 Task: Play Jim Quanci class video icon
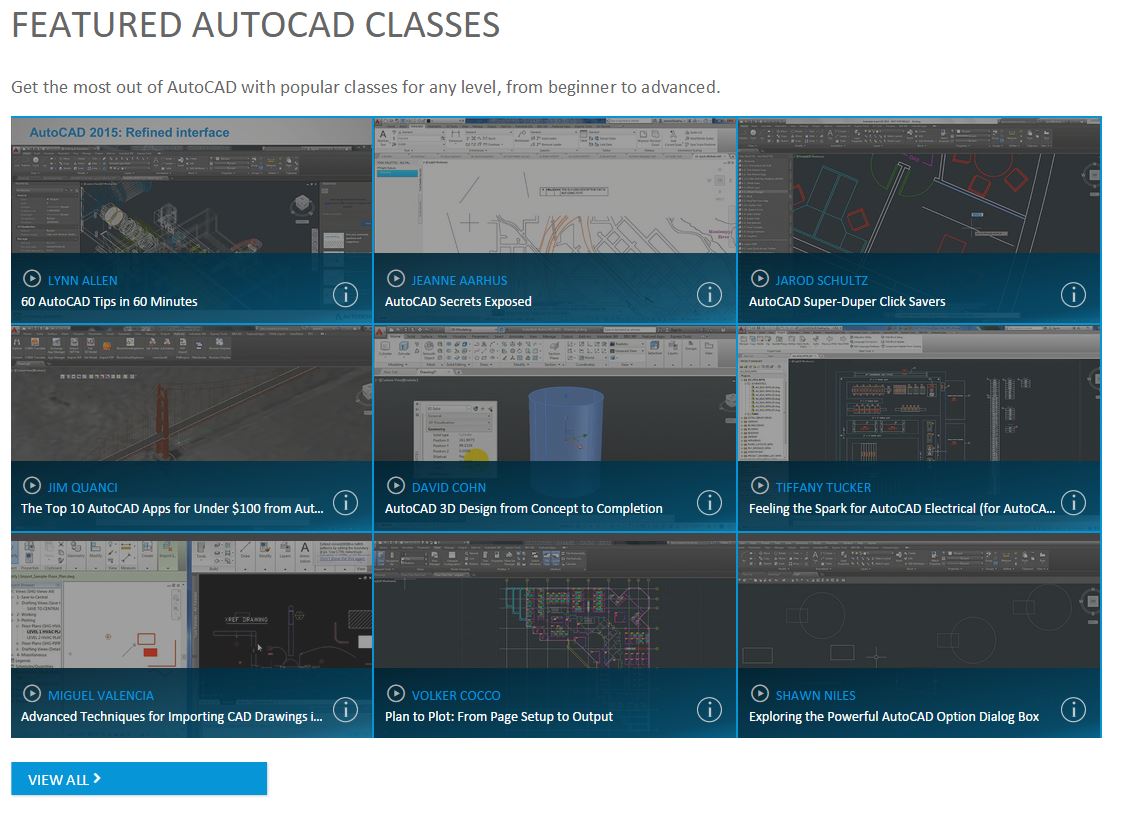click(x=32, y=485)
